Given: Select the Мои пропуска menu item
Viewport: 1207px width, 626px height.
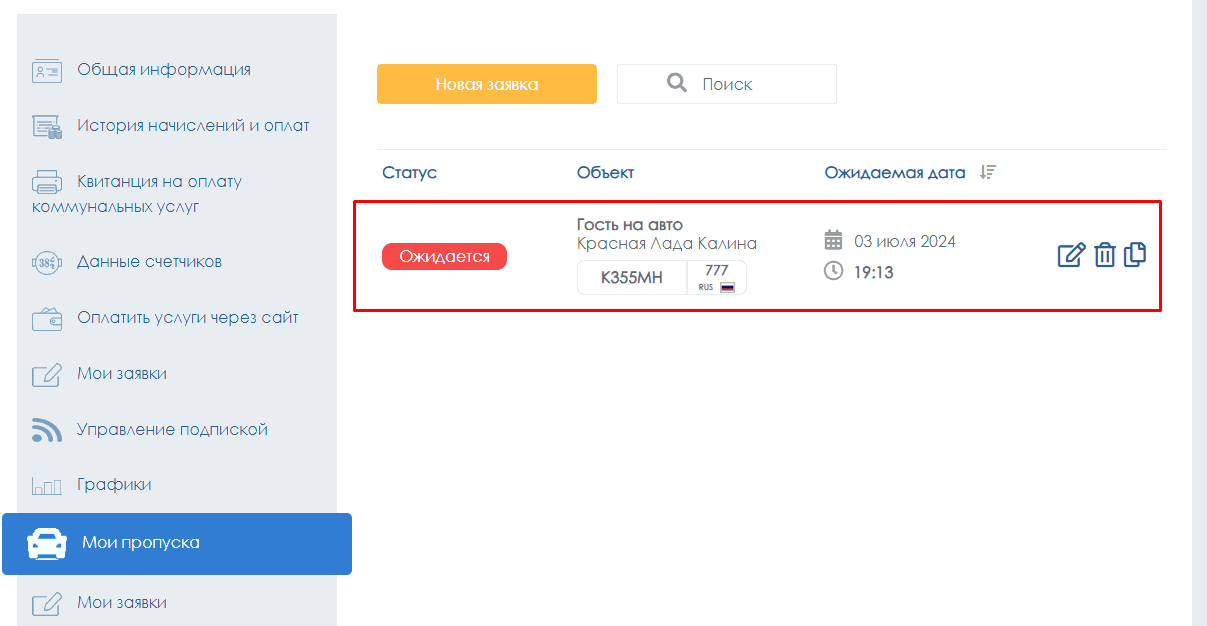Looking at the screenshot, I should [141, 543].
